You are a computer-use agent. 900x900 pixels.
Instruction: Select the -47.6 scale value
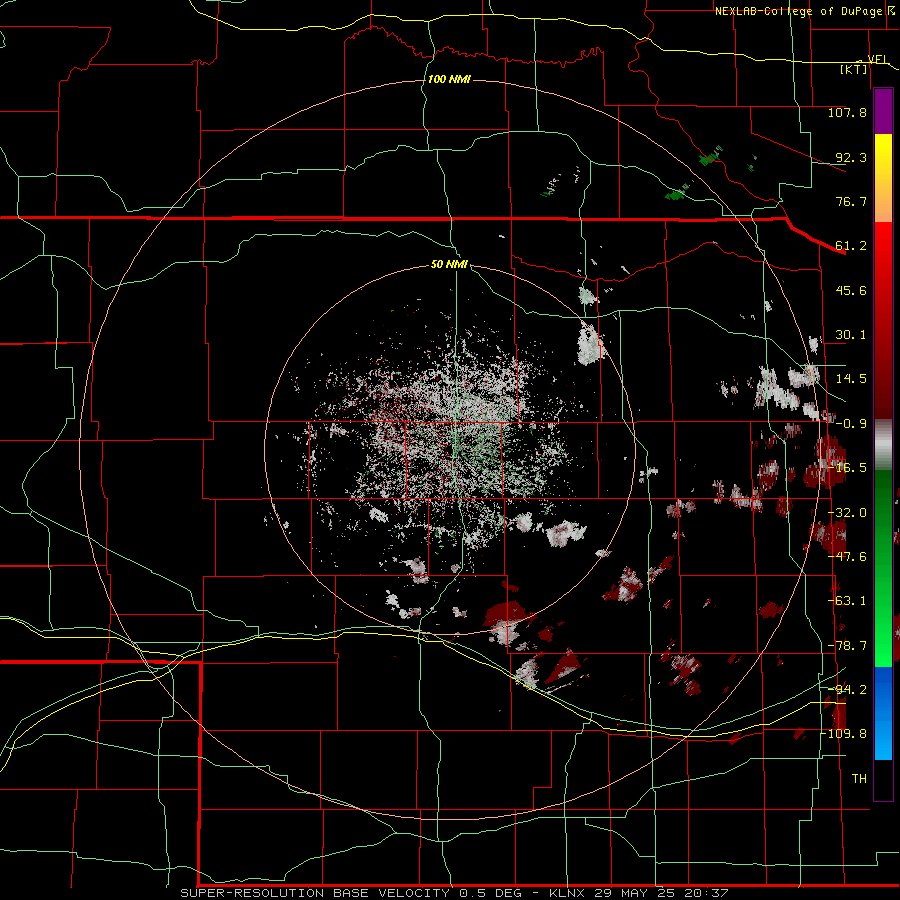[847, 557]
